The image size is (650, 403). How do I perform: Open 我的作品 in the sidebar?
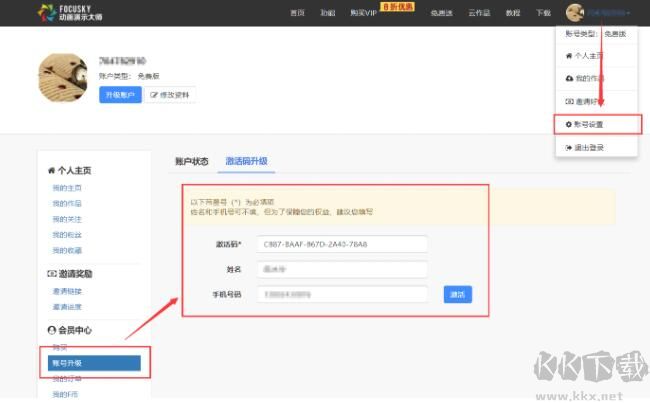(x=67, y=204)
